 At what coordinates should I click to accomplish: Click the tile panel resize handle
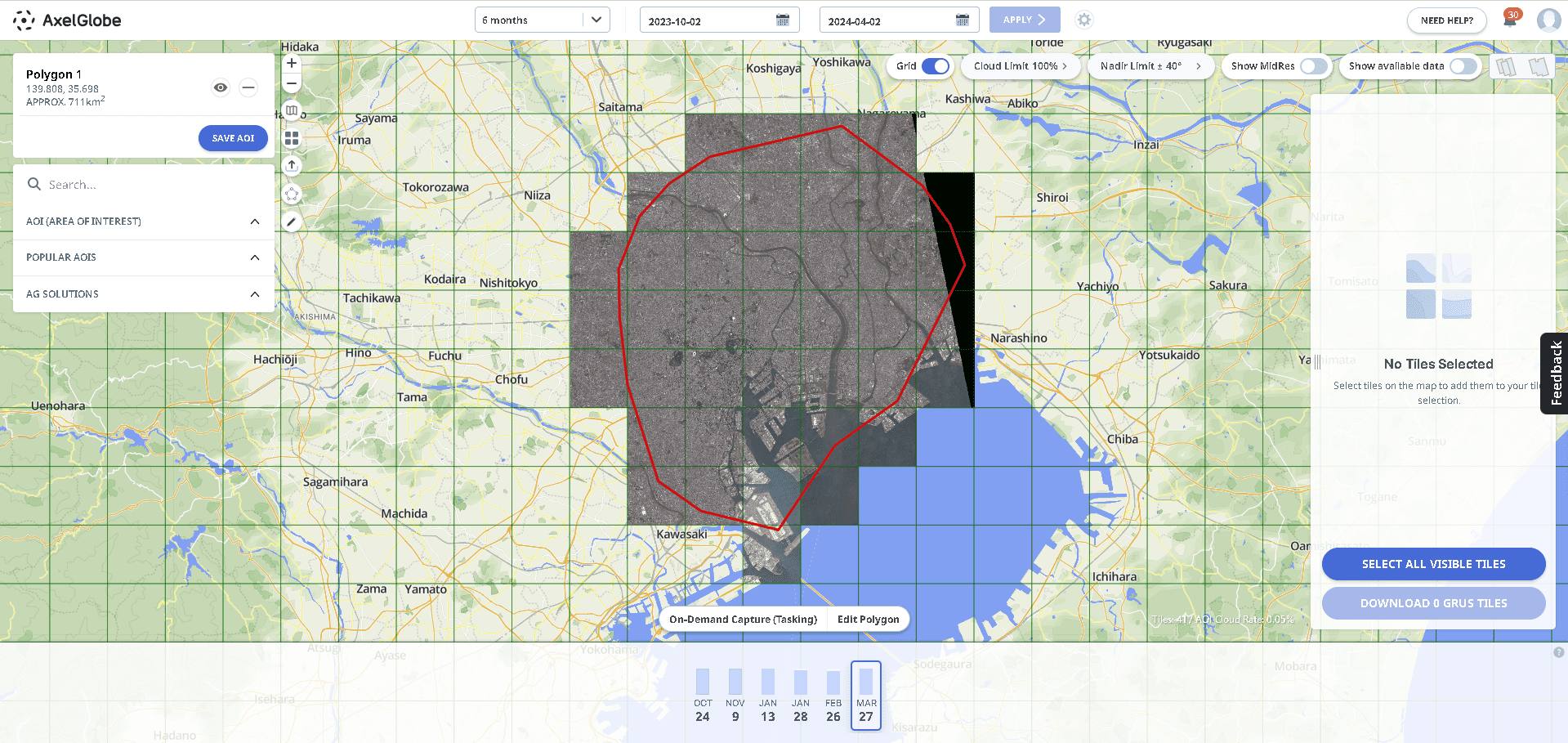point(1317,362)
